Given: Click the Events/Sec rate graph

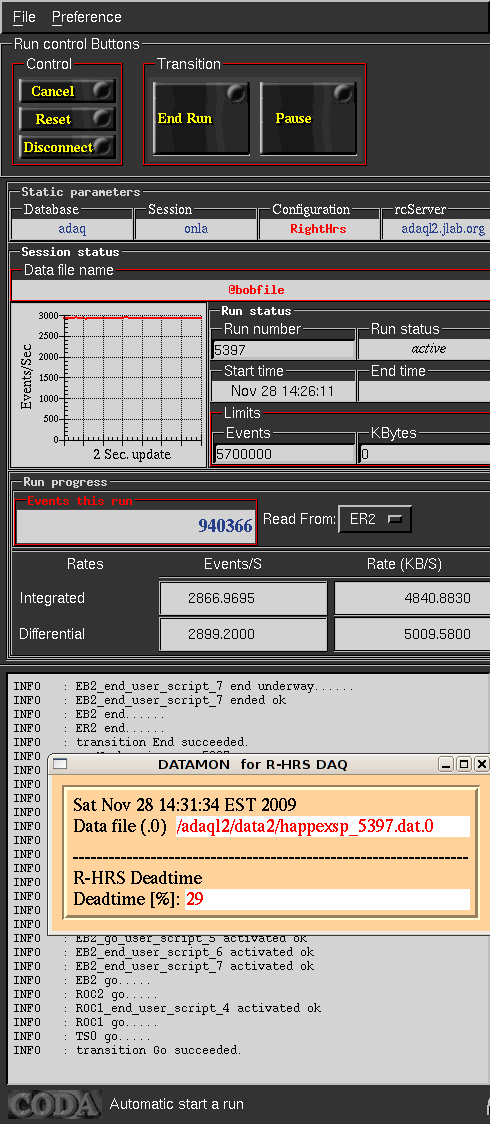Looking at the screenshot, I should (x=110, y=386).
